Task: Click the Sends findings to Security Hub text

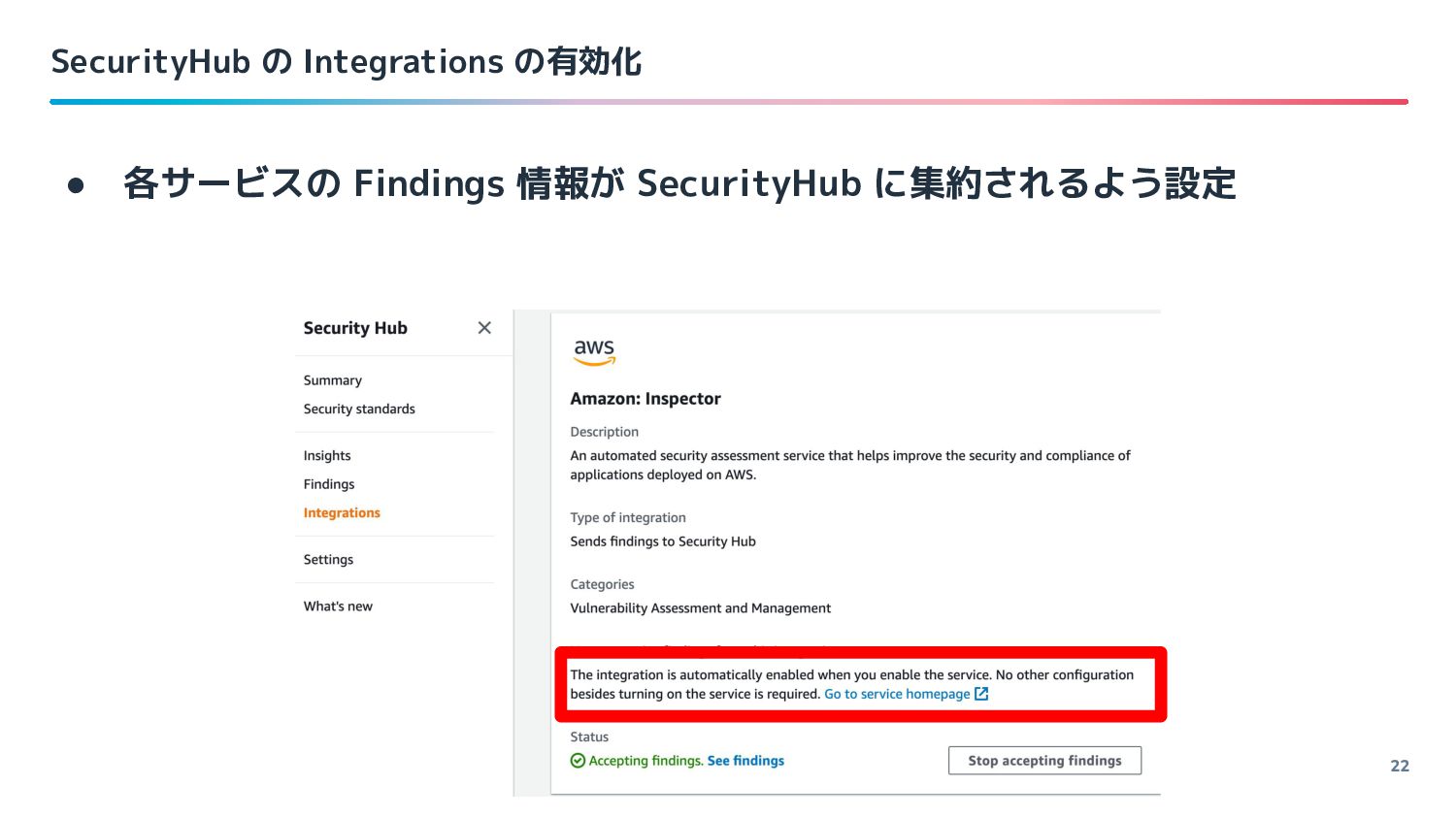Action: click(x=663, y=541)
